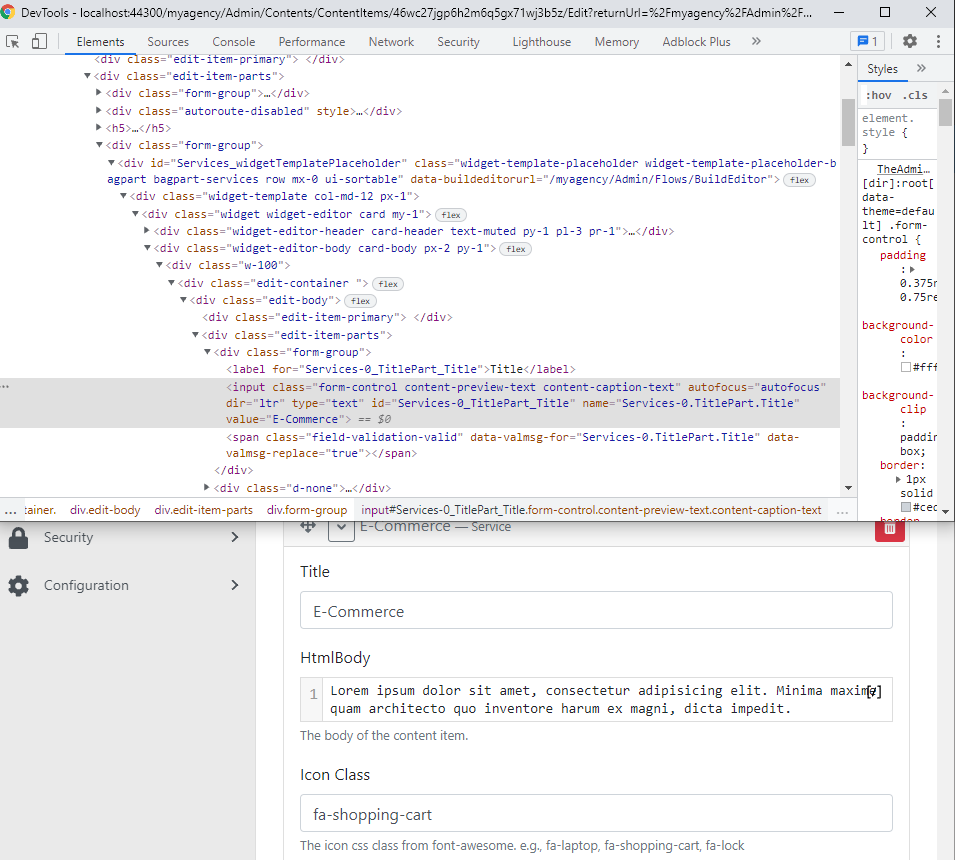Select div.edit-item-parts in breadcrumb
The width and height of the screenshot is (955, 860).
[x=203, y=510]
